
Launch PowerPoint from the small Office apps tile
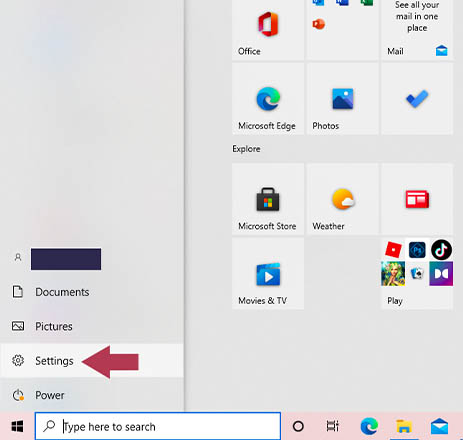[x=319, y=24]
